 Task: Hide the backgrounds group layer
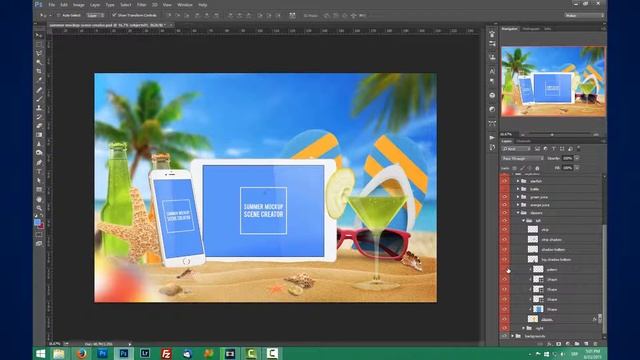[x=505, y=336]
